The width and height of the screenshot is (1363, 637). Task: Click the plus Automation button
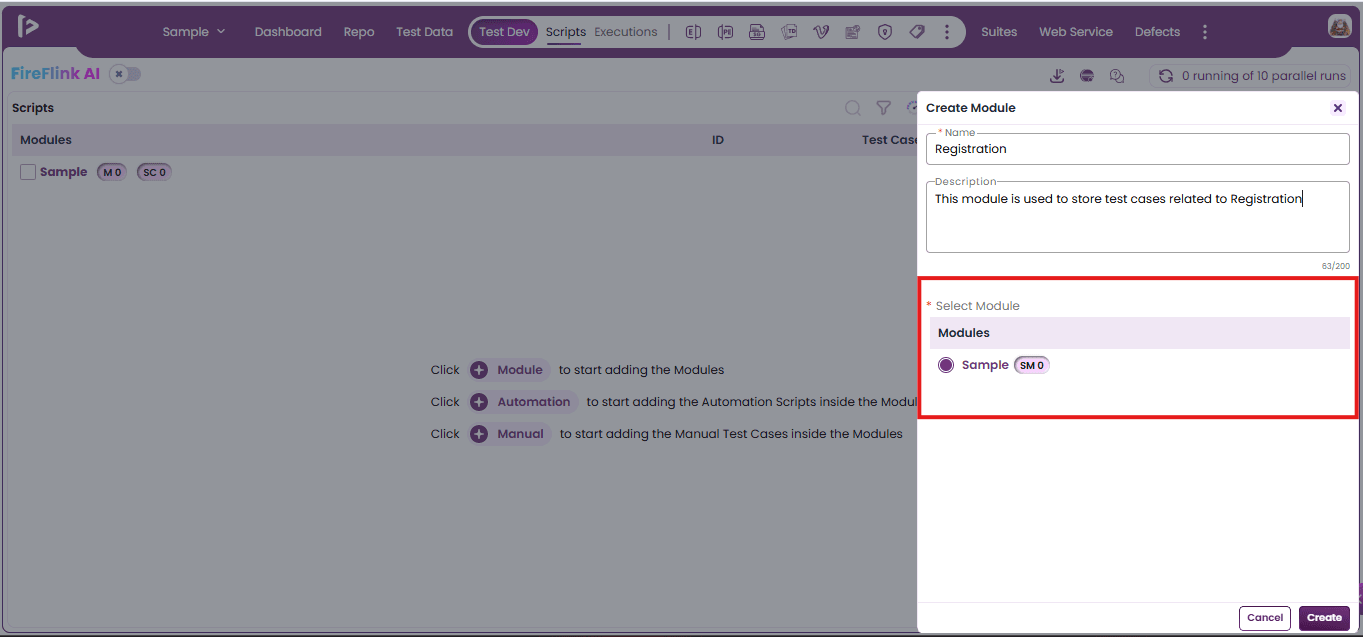(x=523, y=402)
